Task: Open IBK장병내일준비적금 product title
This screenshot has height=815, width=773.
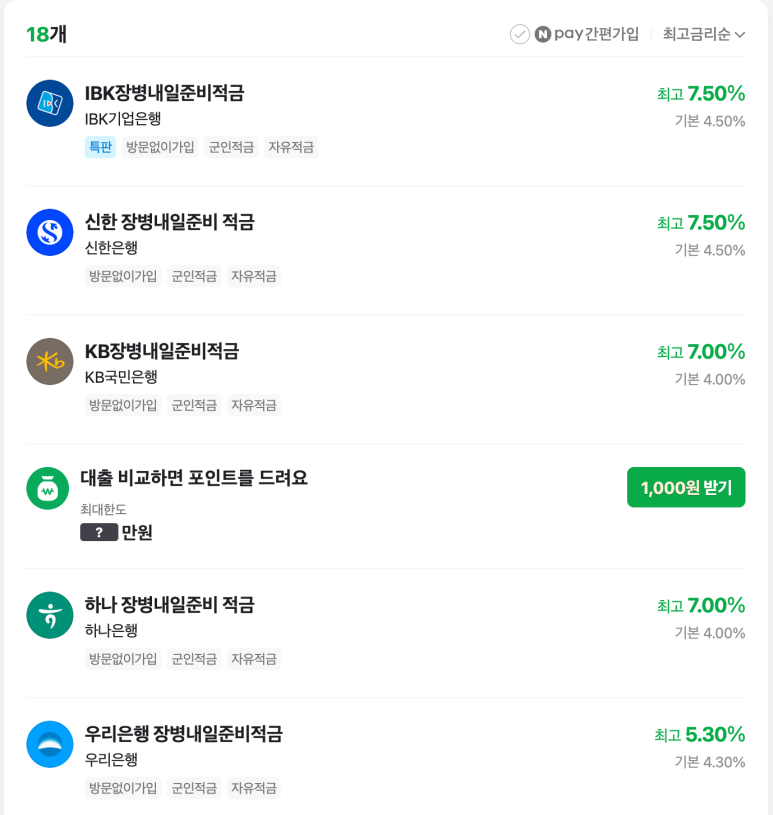Action: (x=164, y=94)
